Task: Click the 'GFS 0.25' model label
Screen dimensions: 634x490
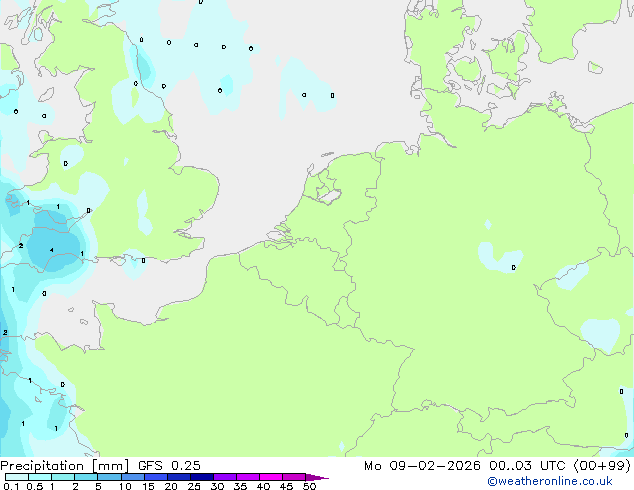Action: [x=169, y=466]
